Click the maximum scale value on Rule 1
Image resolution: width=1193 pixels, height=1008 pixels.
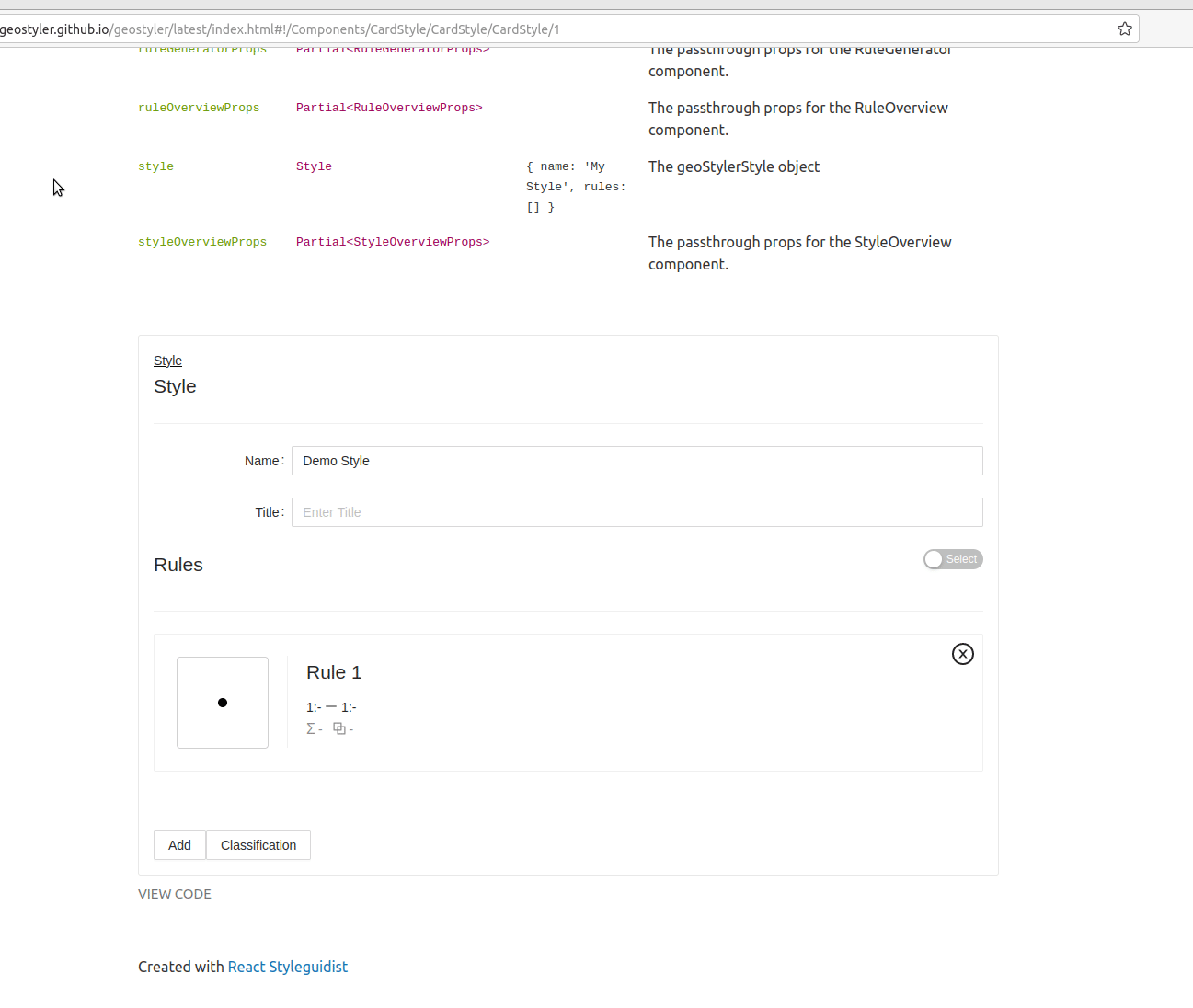[x=348, y=707]
